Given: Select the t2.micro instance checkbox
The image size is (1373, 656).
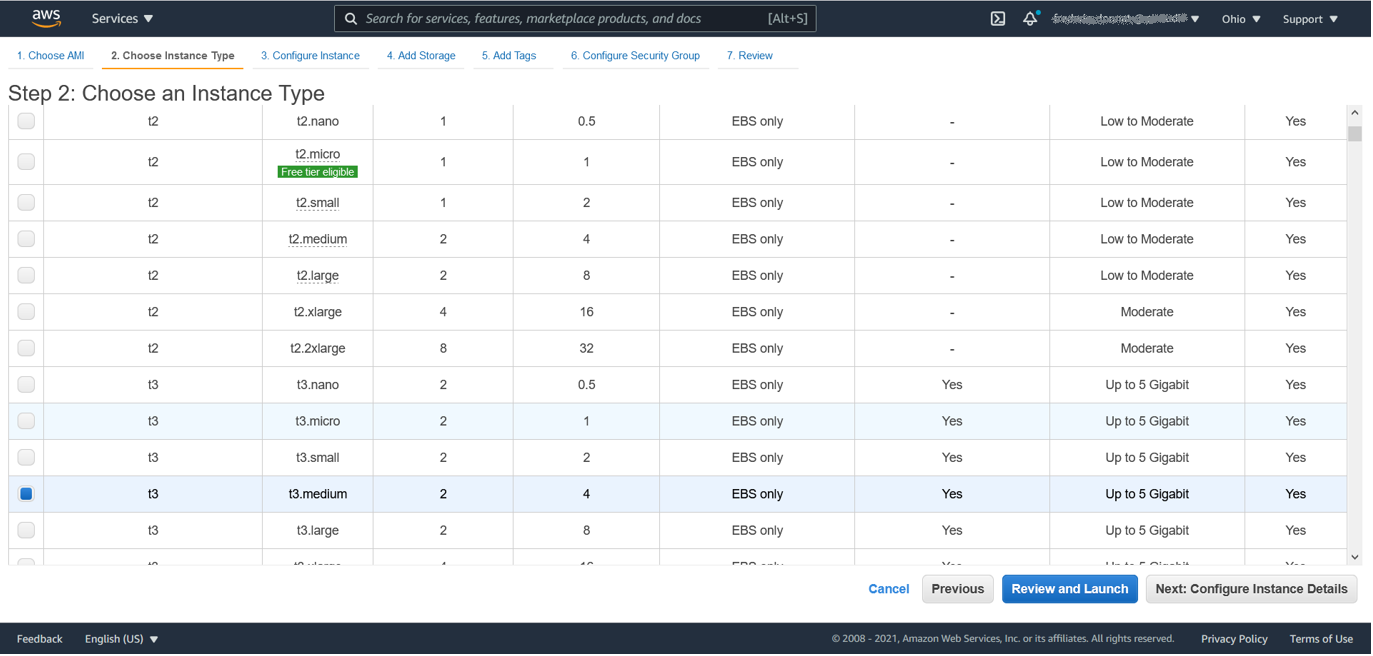Looking at the screenshot, I should 26,162.
